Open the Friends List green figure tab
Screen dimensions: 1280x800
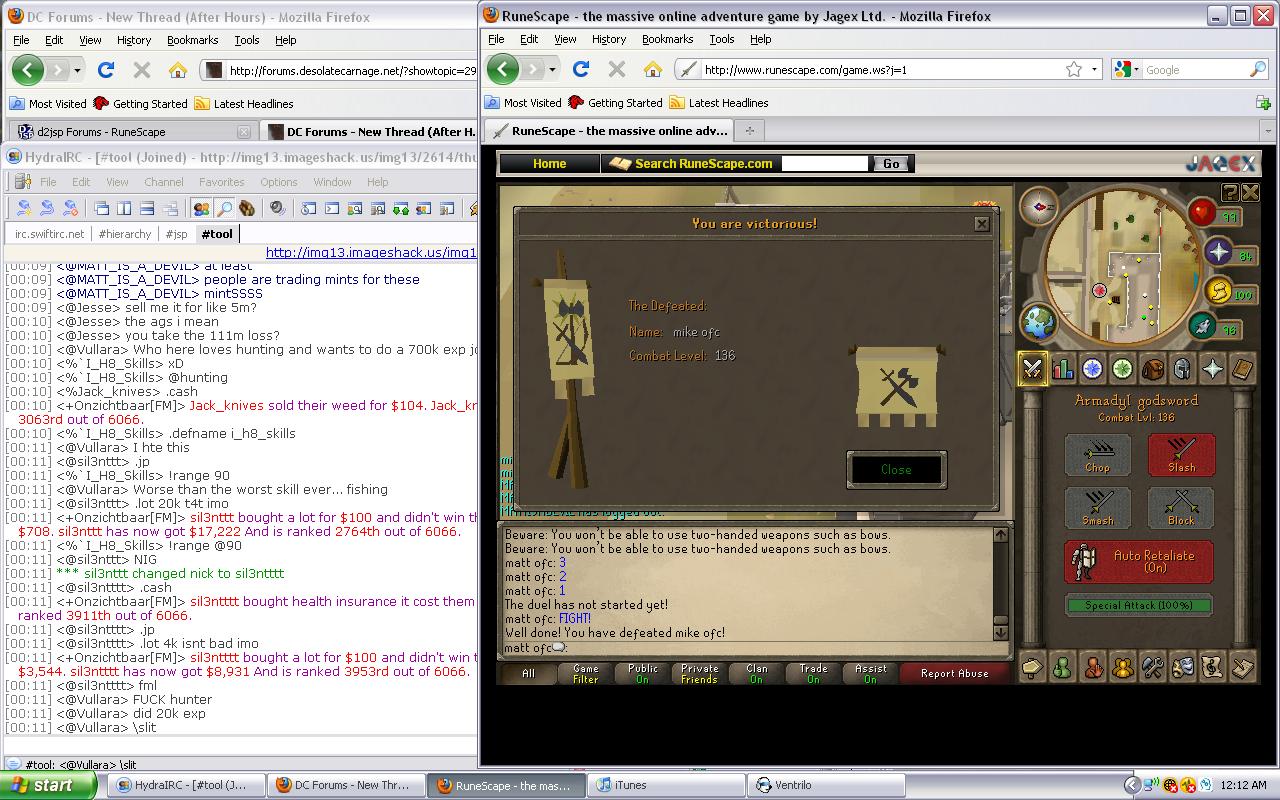coord(1062,666)
